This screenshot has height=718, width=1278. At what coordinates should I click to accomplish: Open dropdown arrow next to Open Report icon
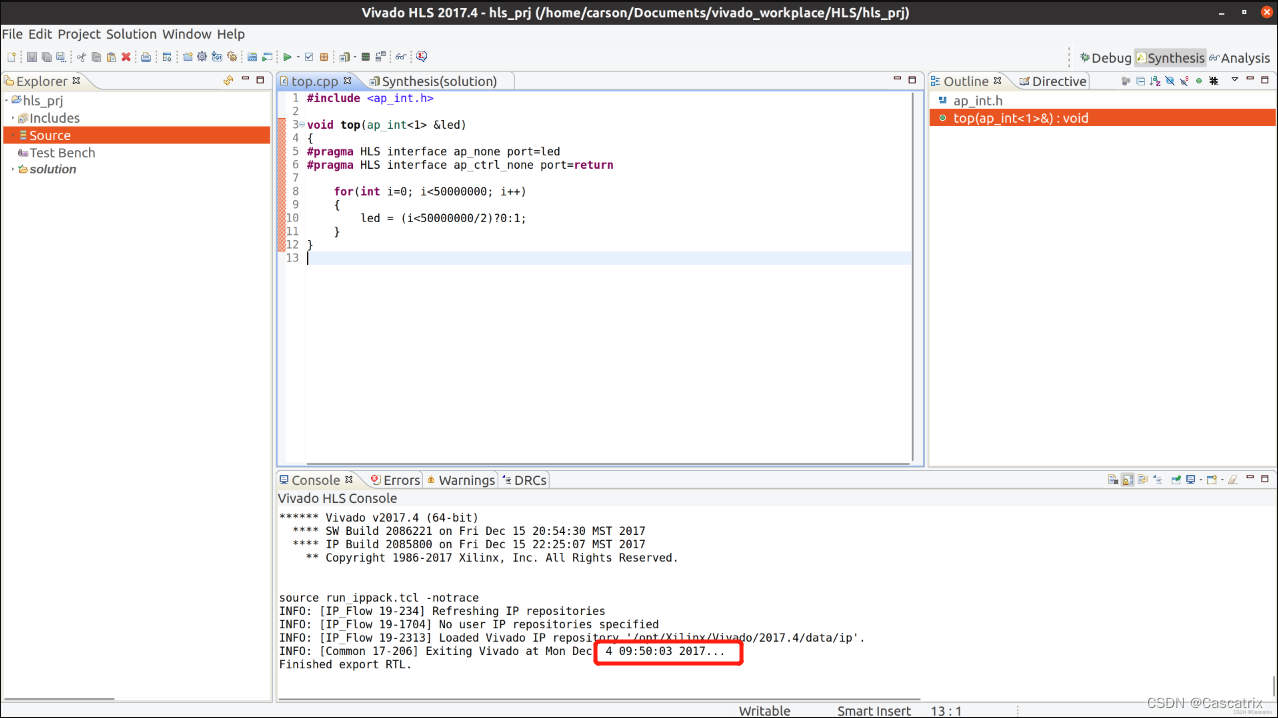(354, 57)
